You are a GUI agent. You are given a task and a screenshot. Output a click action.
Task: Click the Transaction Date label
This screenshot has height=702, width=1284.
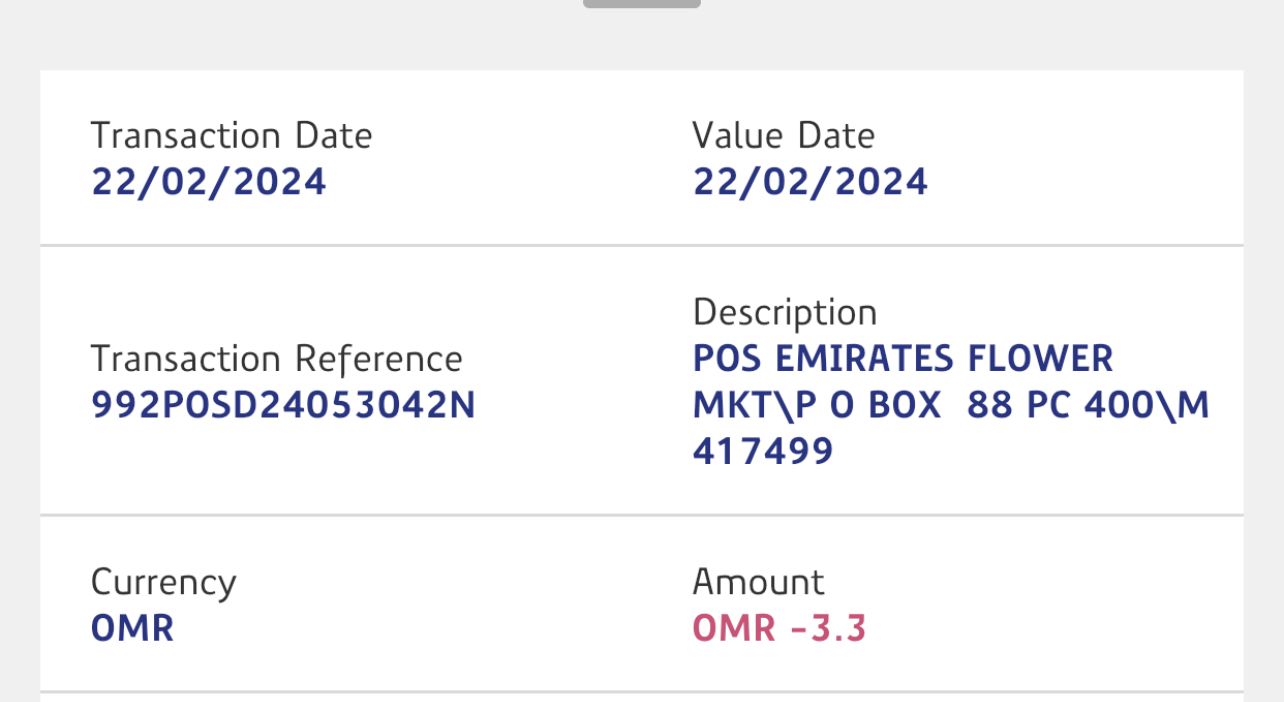(231, 136)
